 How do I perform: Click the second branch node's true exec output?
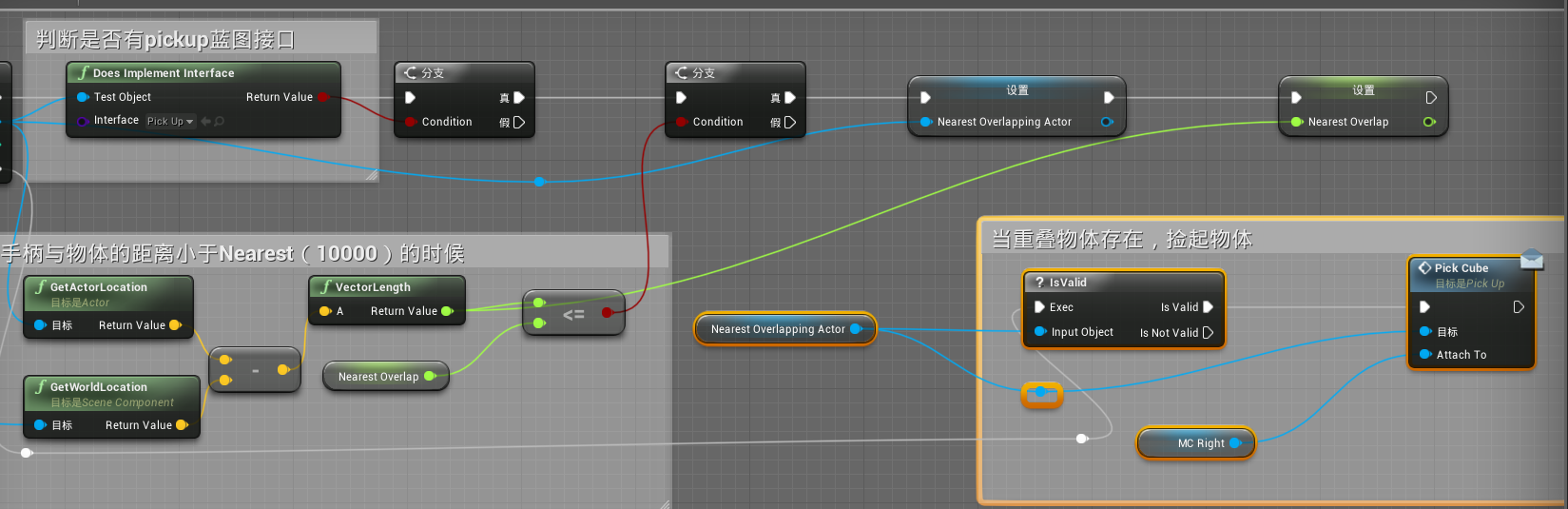tap(790, 97)
